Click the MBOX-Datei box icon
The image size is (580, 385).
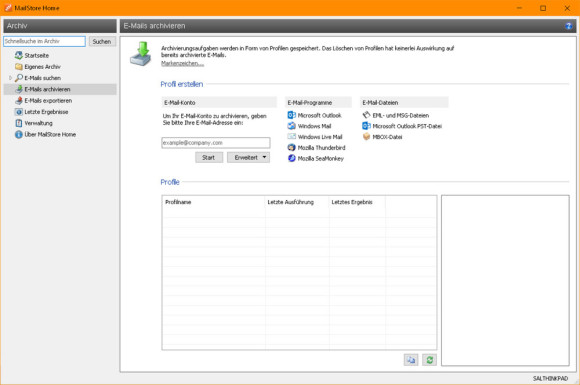click(366, 136)
